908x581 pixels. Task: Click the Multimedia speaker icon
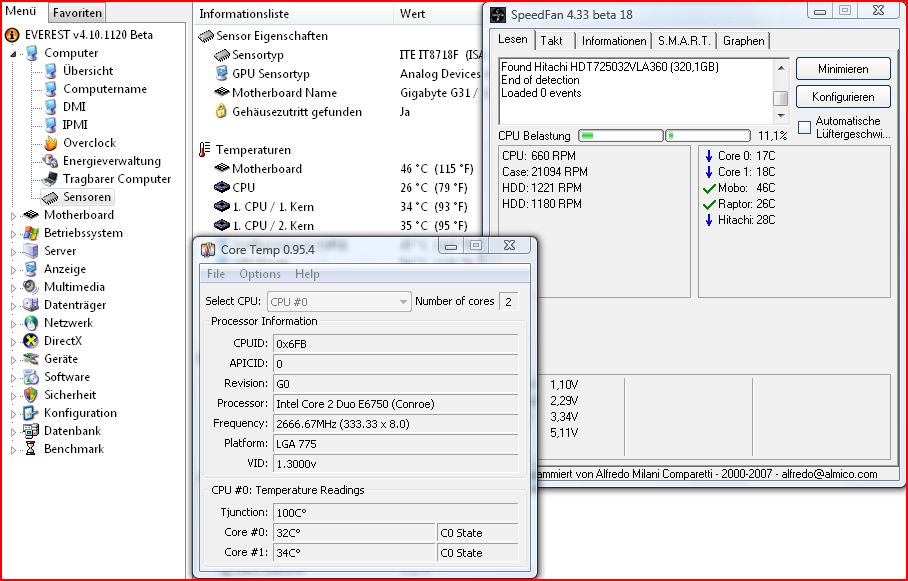[x=31, y=287]
